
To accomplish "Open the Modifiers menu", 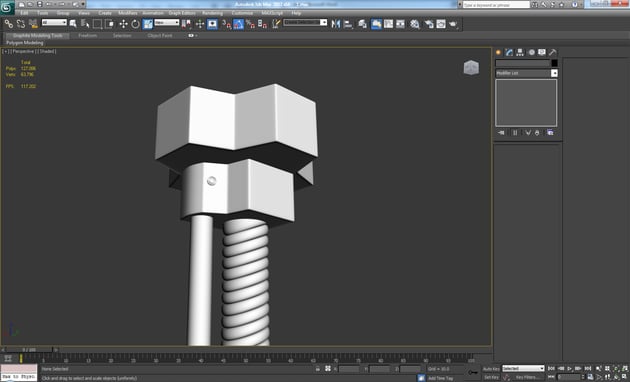I will click(128, 13).
